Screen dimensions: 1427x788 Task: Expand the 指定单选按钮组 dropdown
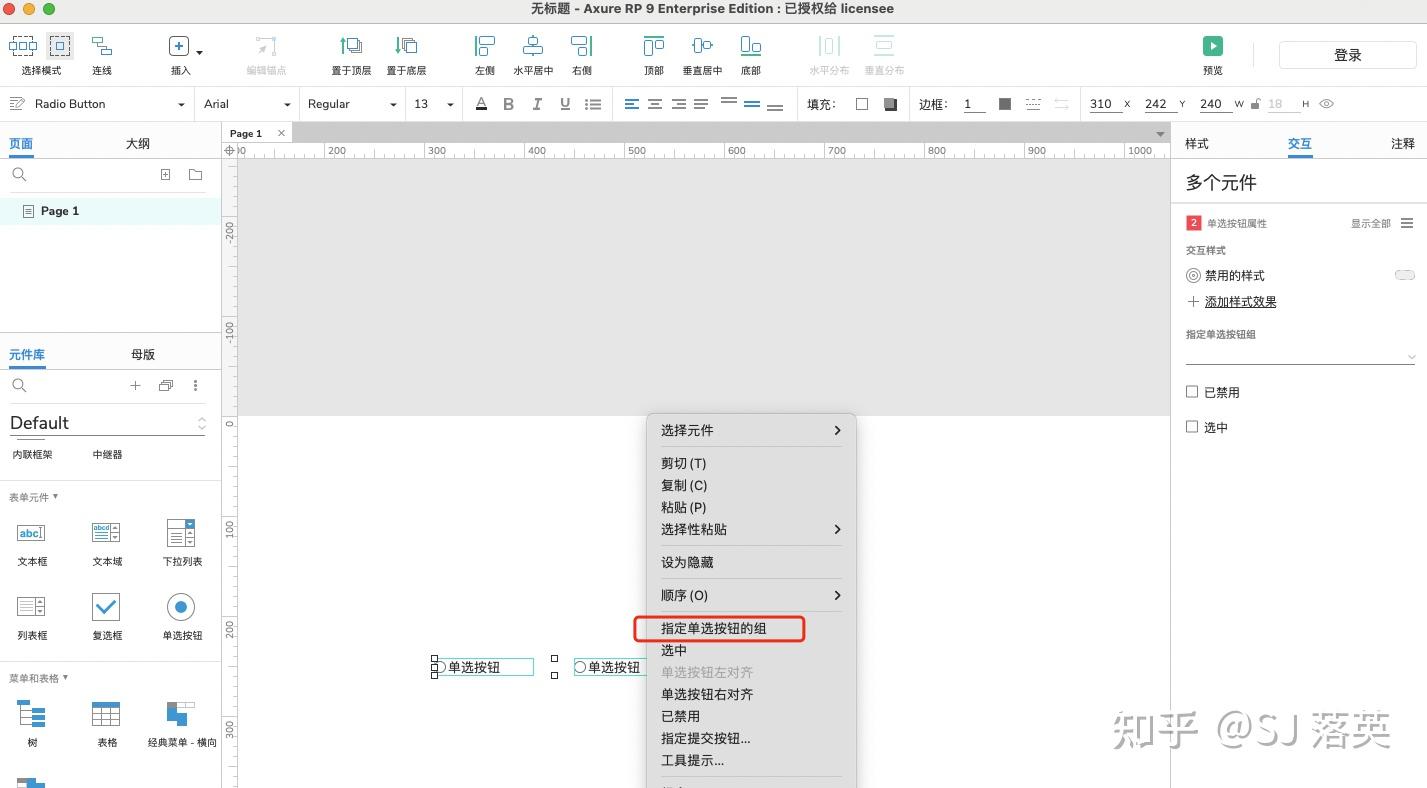(1410, 356)
